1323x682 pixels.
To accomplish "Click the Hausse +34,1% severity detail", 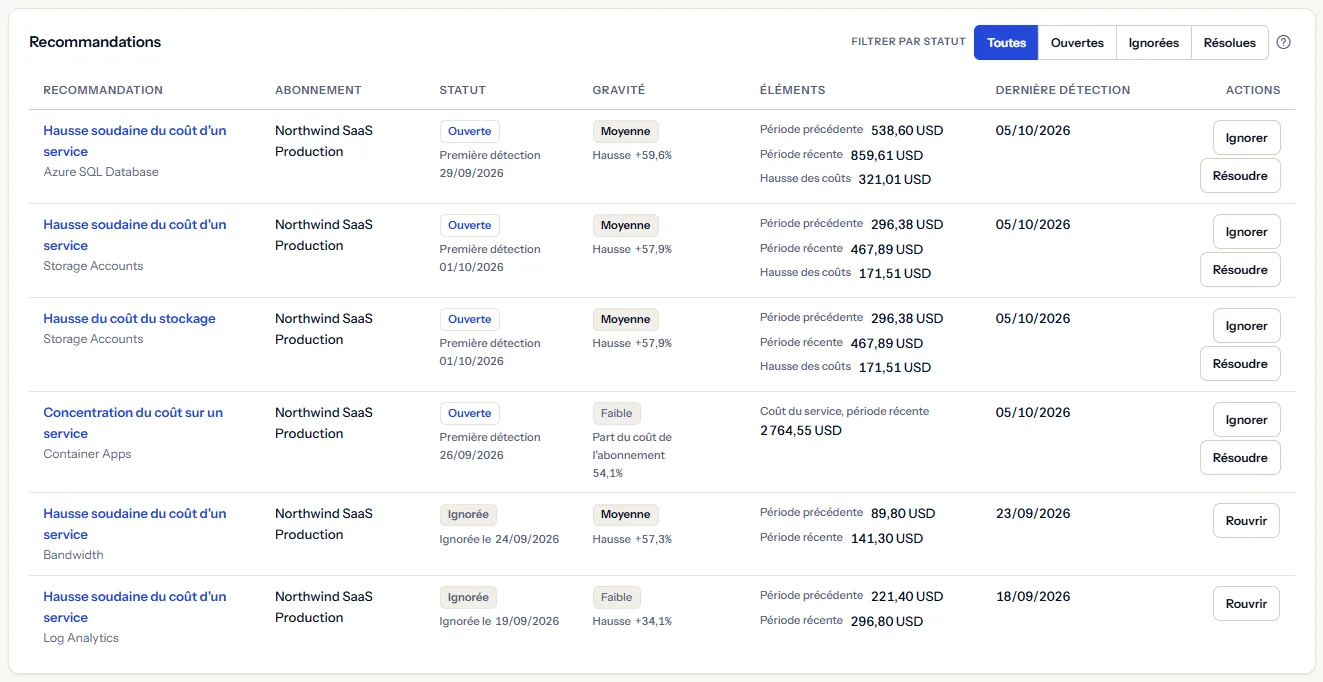I will pyautogui.click(x=632, y=622).
